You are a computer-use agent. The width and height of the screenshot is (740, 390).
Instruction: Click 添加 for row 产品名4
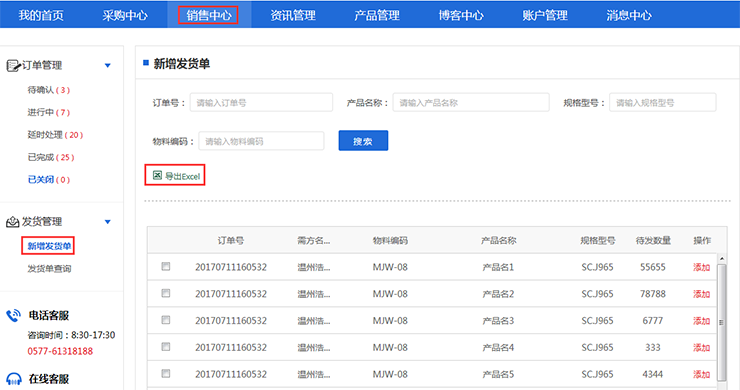701,348
